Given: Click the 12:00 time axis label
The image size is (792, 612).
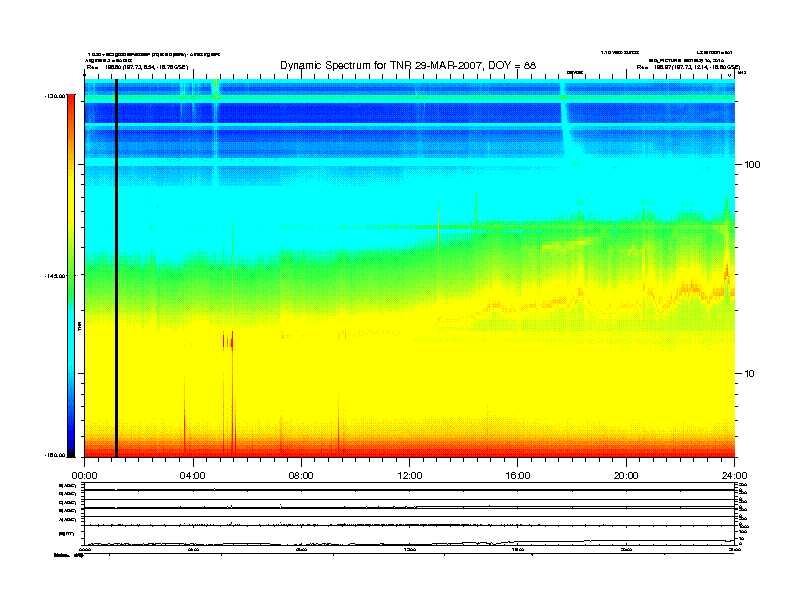Looking at the screenshot, I should [410, 476].
